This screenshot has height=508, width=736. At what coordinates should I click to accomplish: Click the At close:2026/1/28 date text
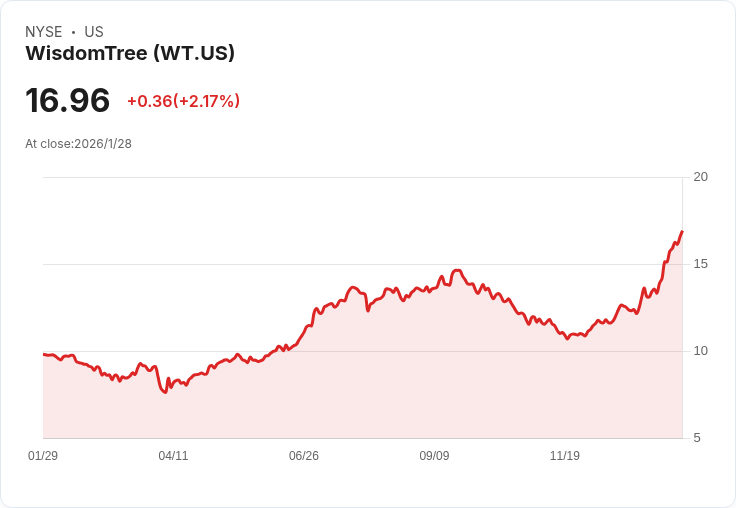point(78,144)
